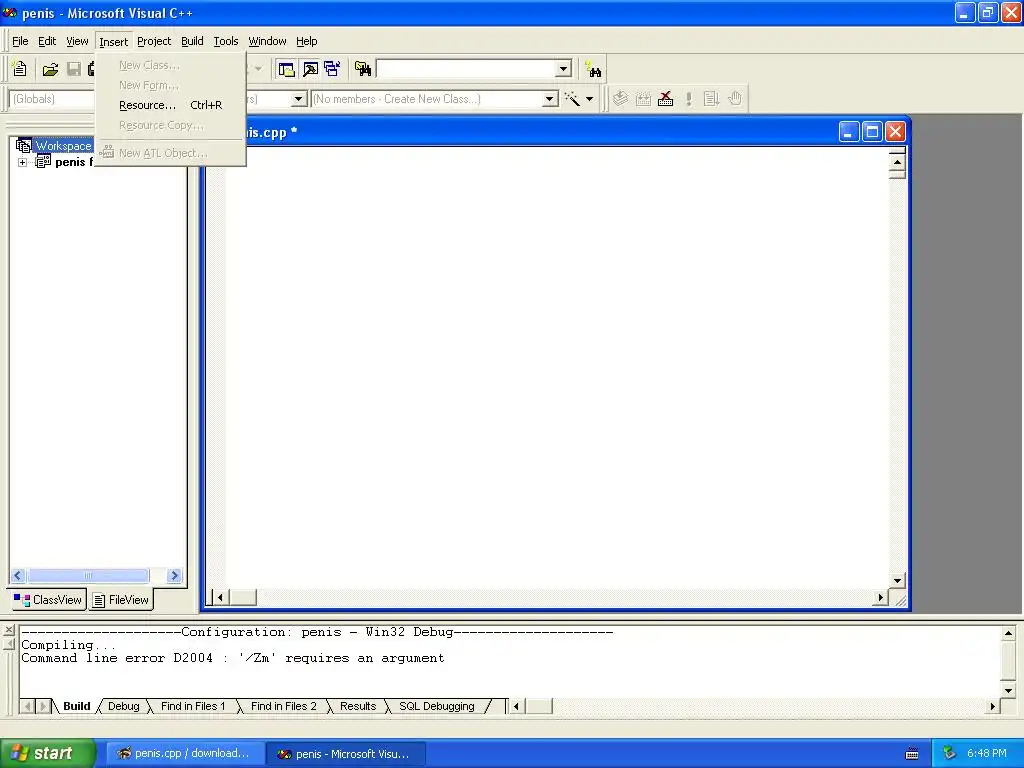The image size is (1024, 768).
Task: Toggle the Workspace window toolbar icon
Action: point(286,69)
